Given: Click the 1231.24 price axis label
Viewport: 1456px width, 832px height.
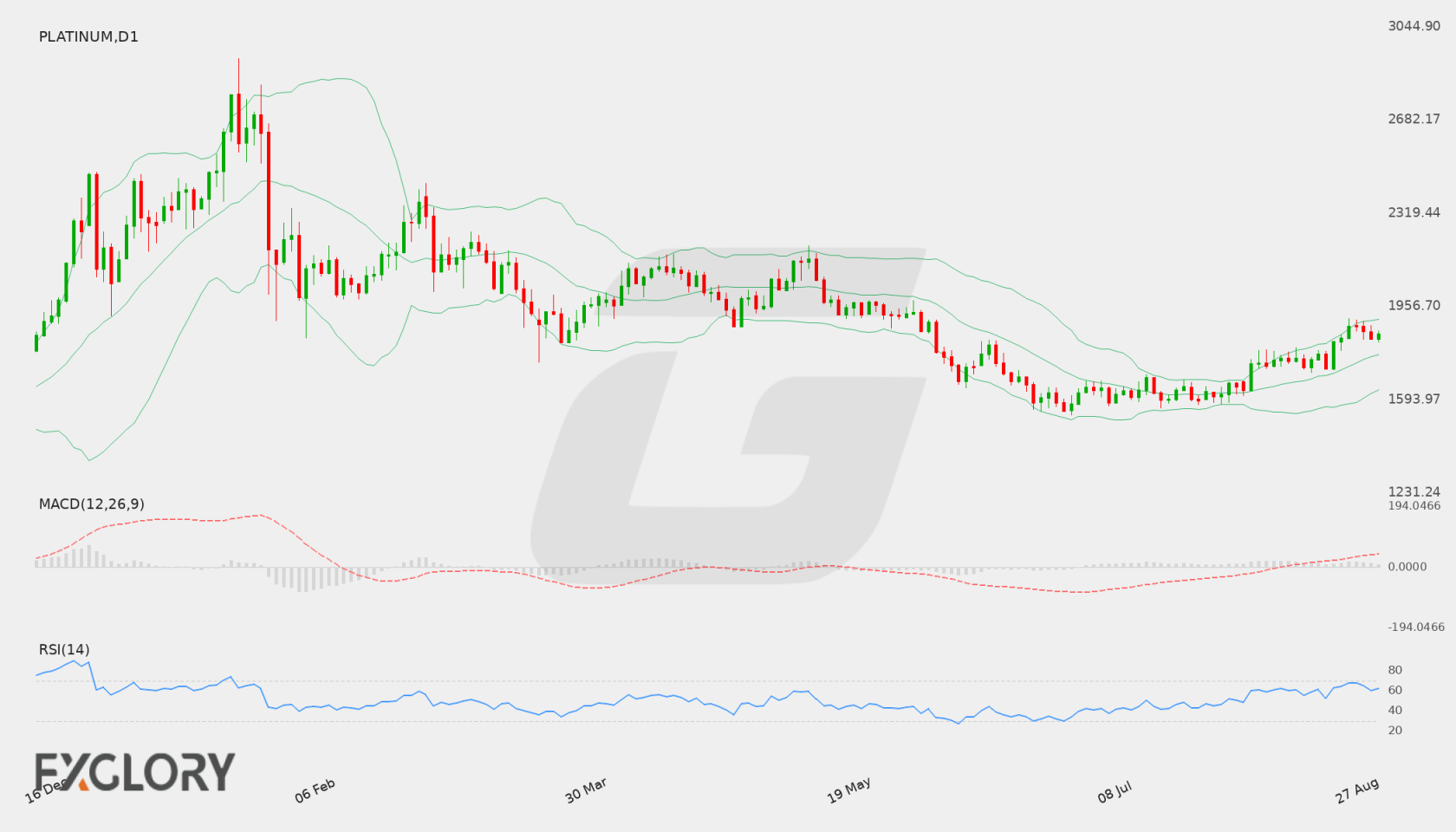Looking at the screenshot, I should 1414,491.
